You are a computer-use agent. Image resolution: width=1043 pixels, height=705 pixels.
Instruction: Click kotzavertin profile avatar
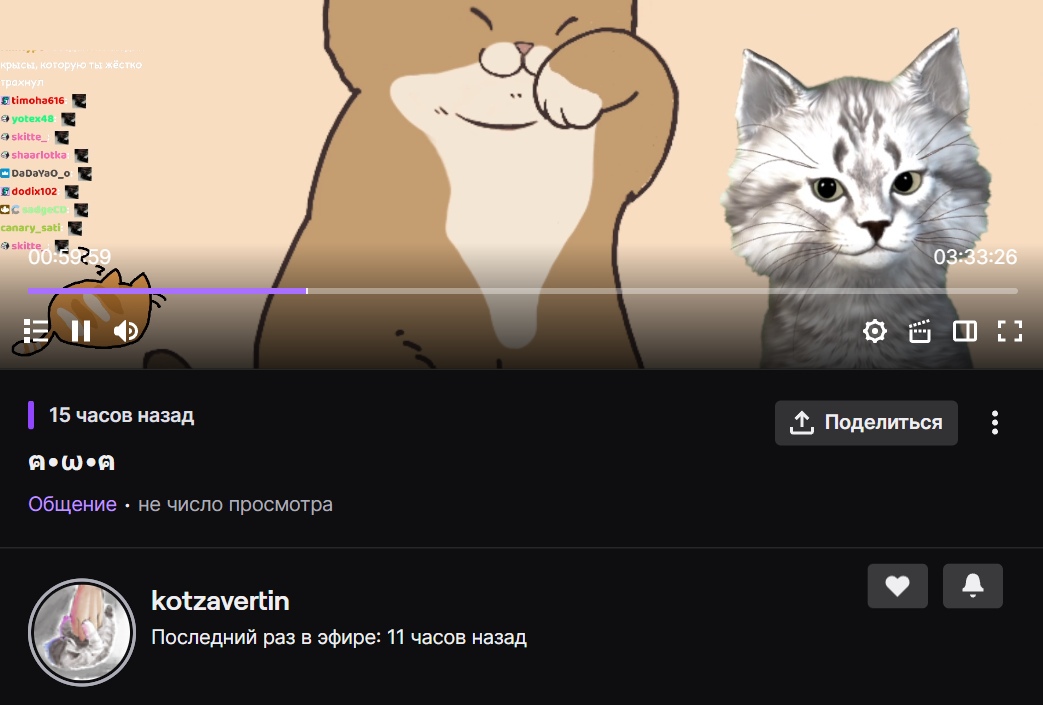82,632
